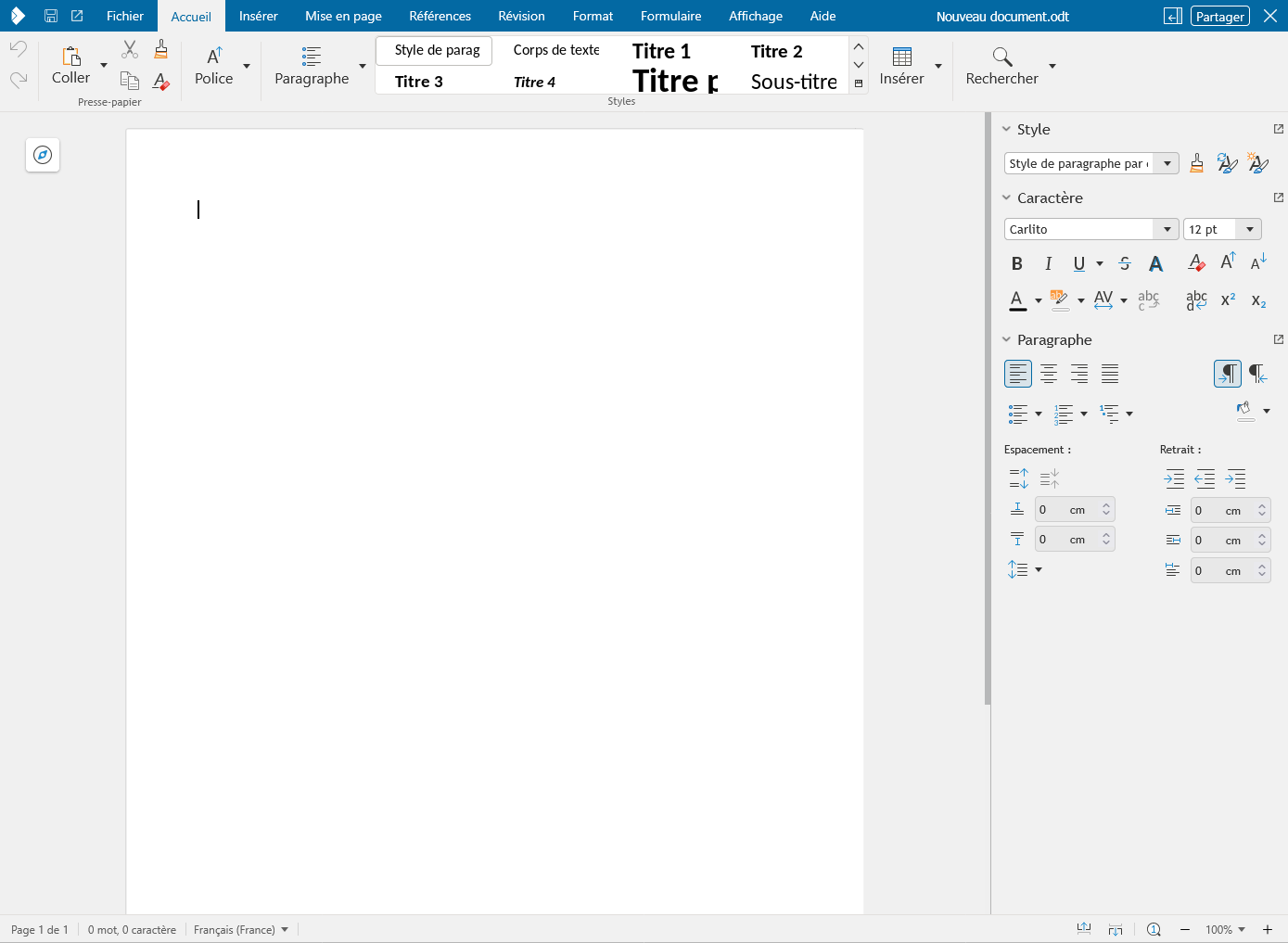This screenshot has height=943, width=1288.
Task: Increase font size icon in sidebar
Action: pos(1228,262)
